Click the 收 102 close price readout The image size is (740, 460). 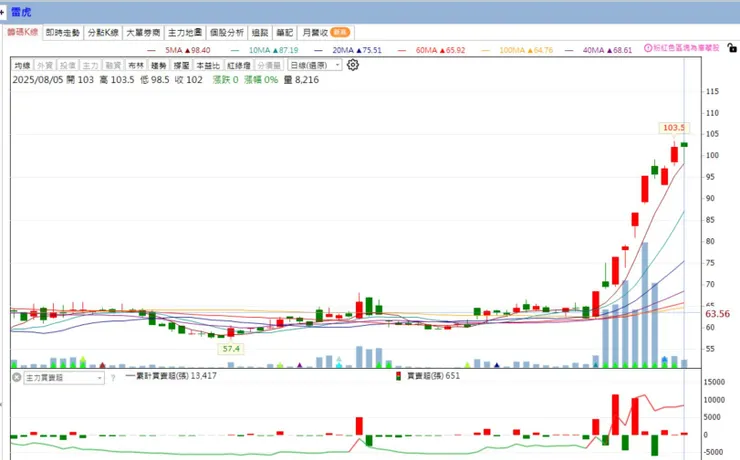pos(188,80)
